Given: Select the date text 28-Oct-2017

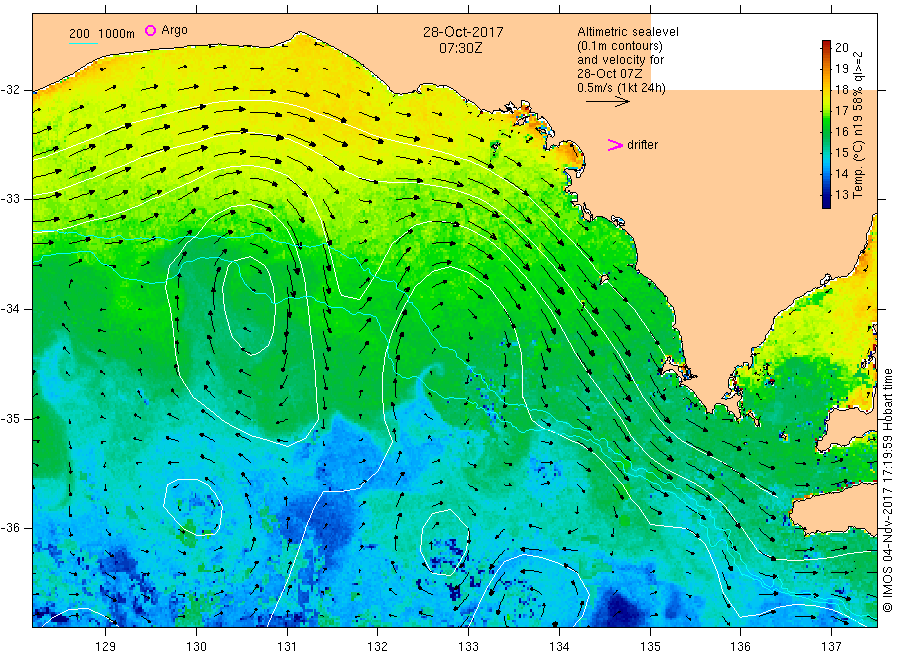Looking at the screenshot, I should tap(463, 32).
